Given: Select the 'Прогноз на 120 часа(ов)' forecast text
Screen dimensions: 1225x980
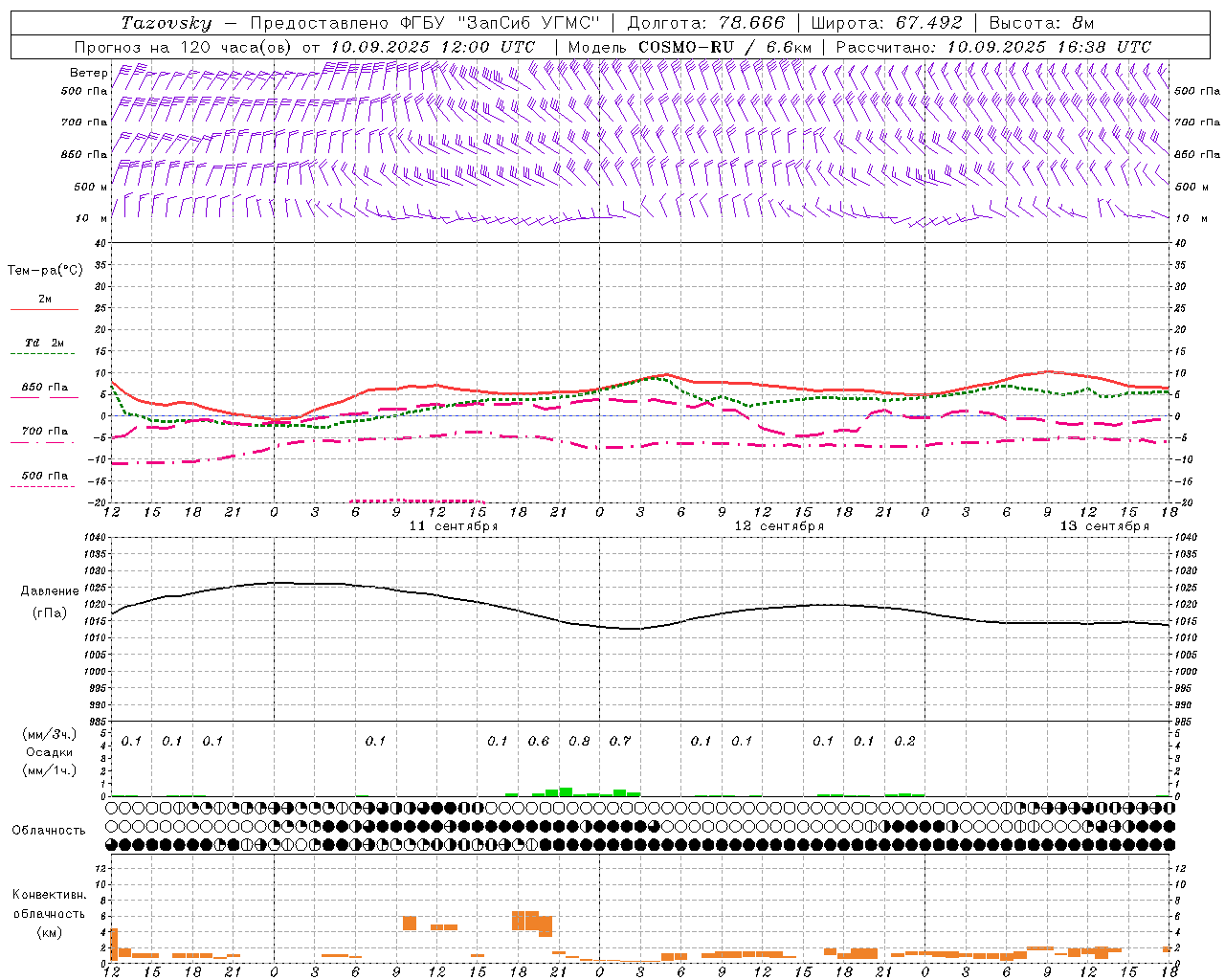Looking at the screenshot, I should [x=185, y=47].
